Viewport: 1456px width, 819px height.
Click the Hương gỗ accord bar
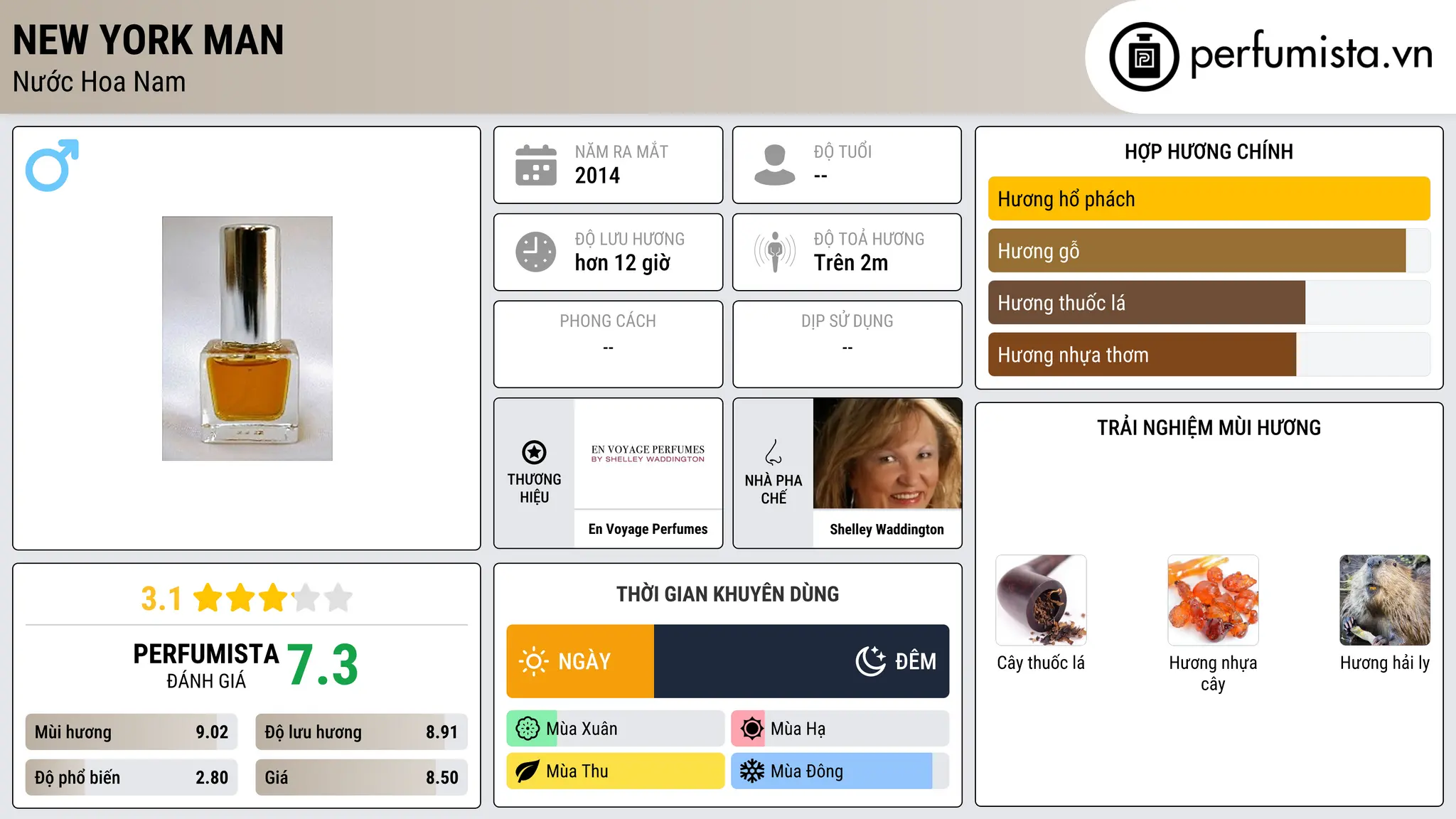pos(1209,251)
